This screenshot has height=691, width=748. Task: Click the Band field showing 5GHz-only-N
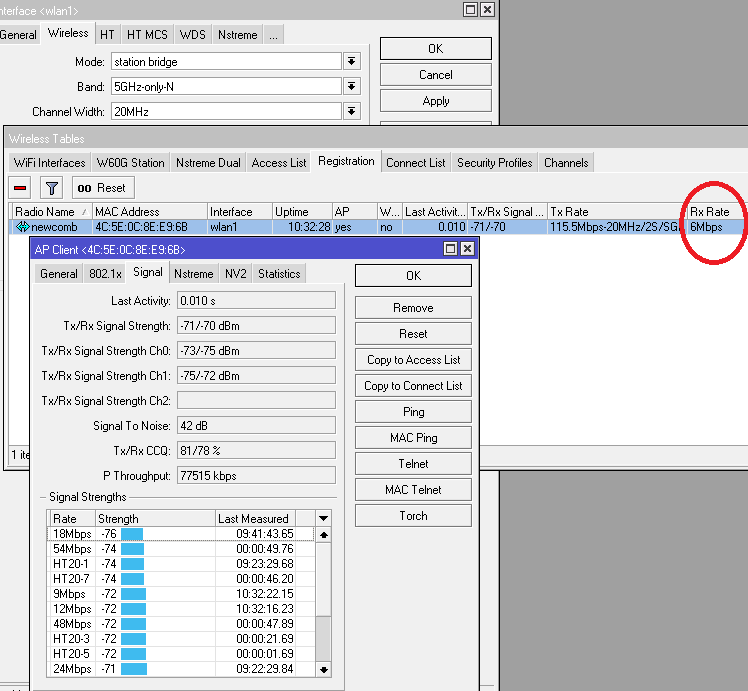[x=226, y=86]
